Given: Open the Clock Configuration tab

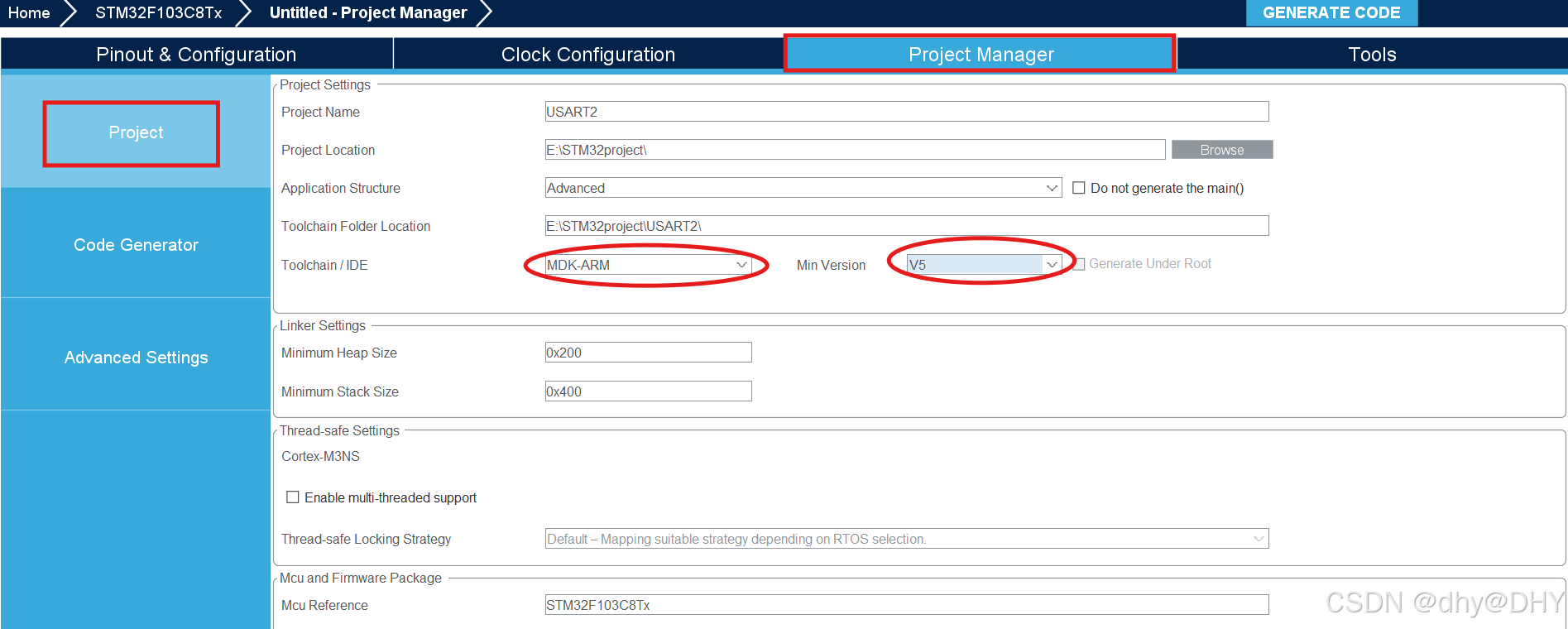Looking at the screenshot, I should click(x=588, y=54).
